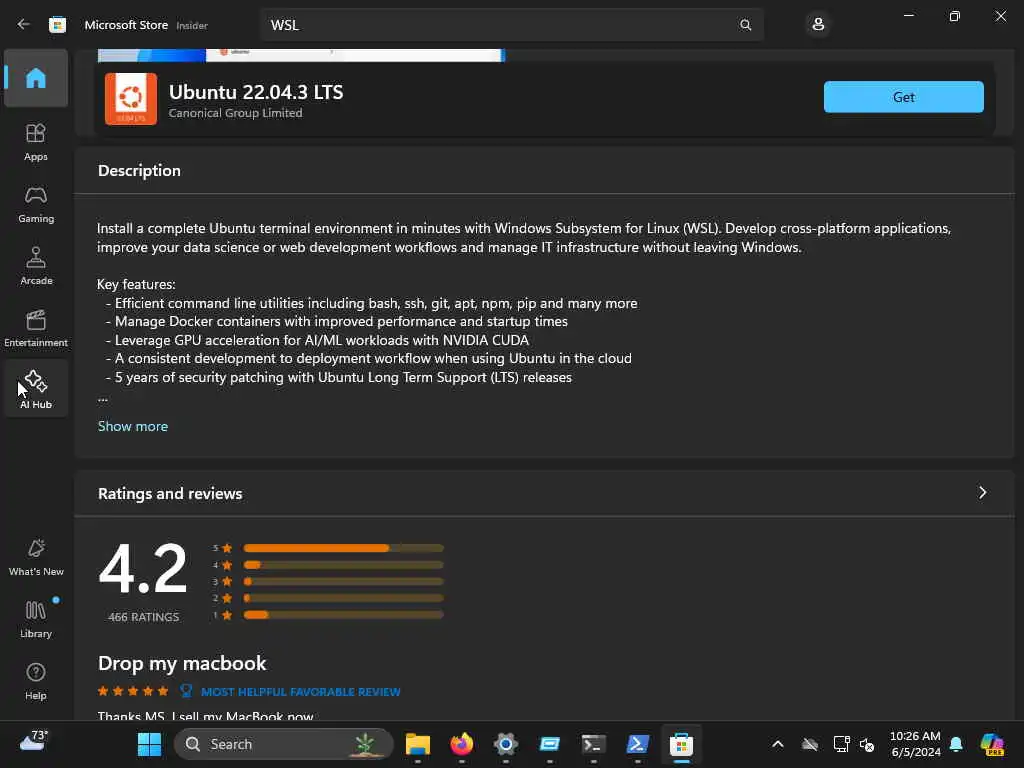
Task: Open the user account profile icon
Action: pos(818,25)
